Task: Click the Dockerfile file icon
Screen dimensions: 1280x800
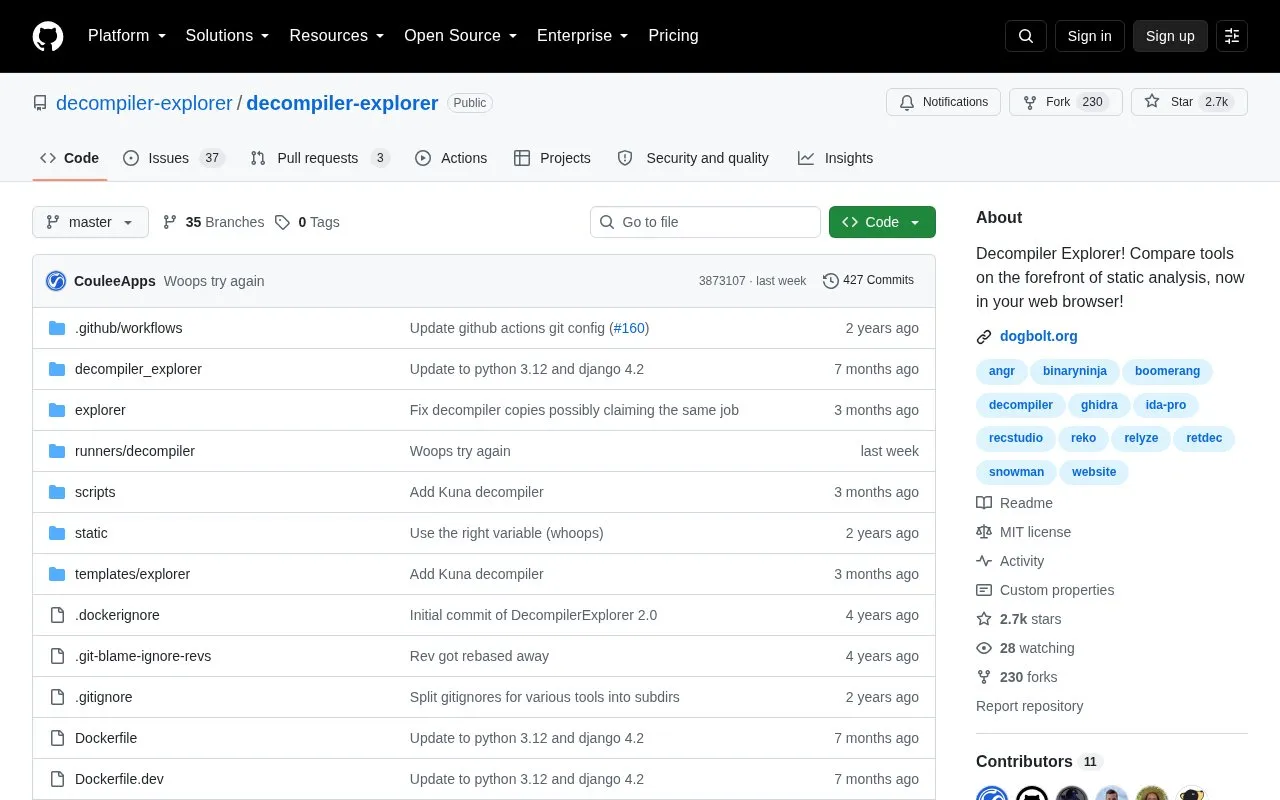Action: (57, 738)
